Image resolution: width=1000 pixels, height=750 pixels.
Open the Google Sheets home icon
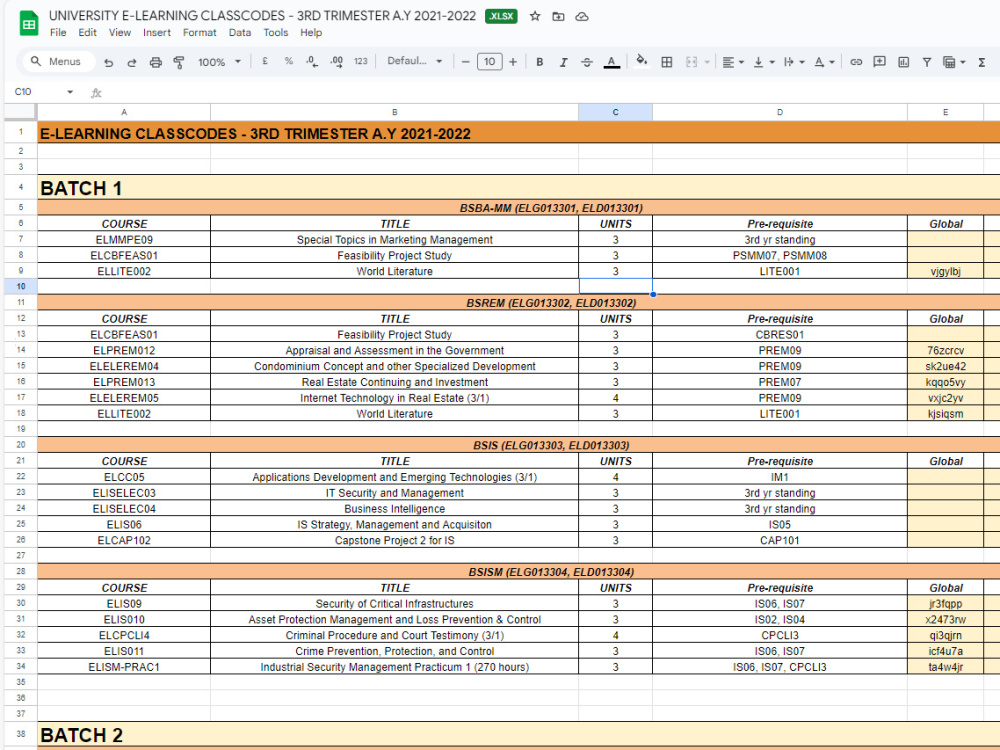[x=29, y=24]
